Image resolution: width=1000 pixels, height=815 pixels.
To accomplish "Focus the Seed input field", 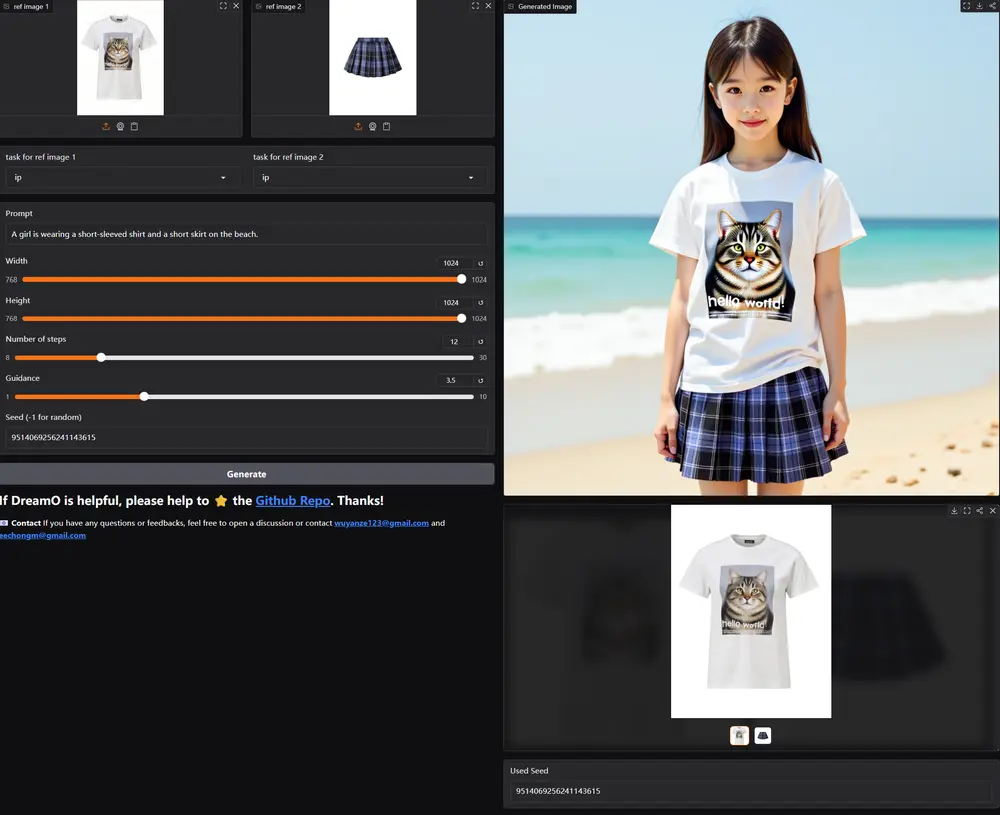I will [247, 437].
